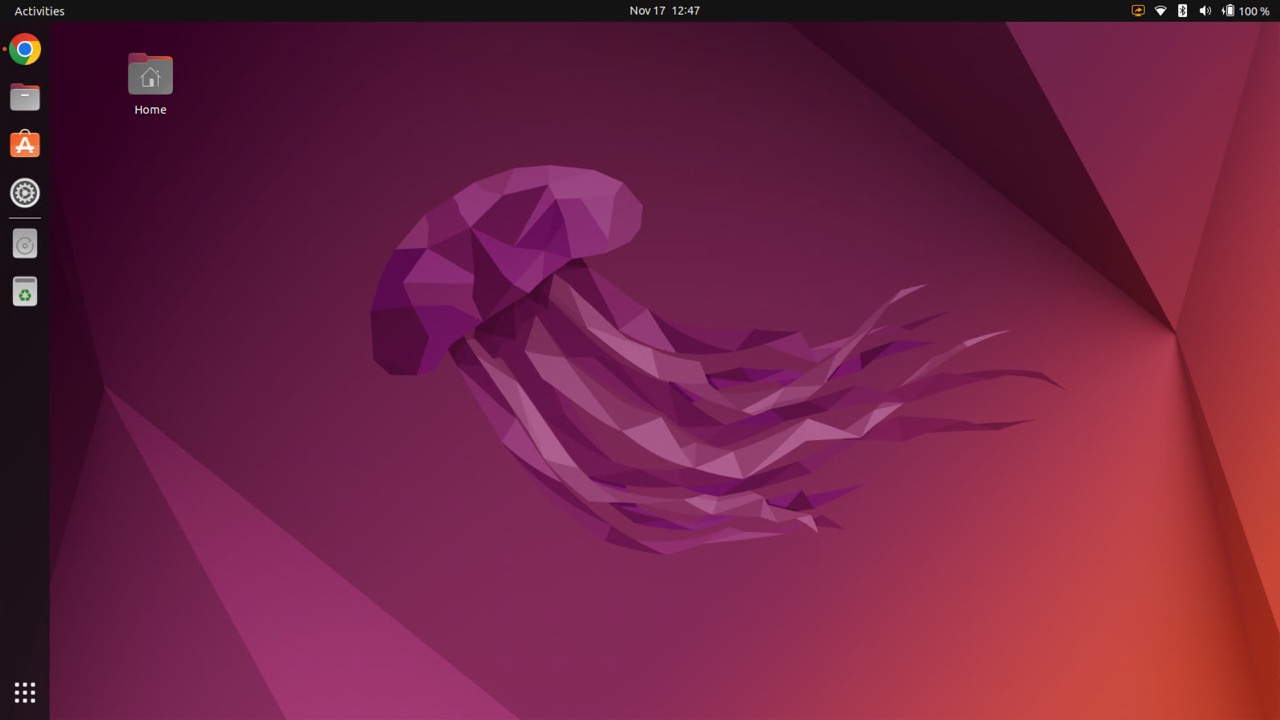Open the Trash in the dock
The height and width of the screenshot is (720, 1280).
tap(25, 292)
